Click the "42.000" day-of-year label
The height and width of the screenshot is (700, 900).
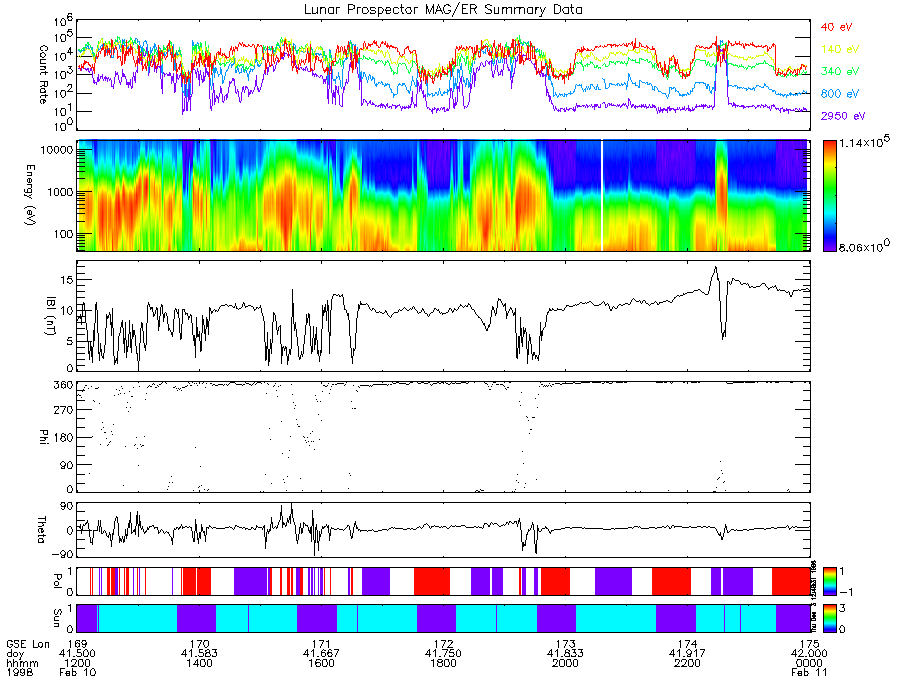(x=809, y=654)
